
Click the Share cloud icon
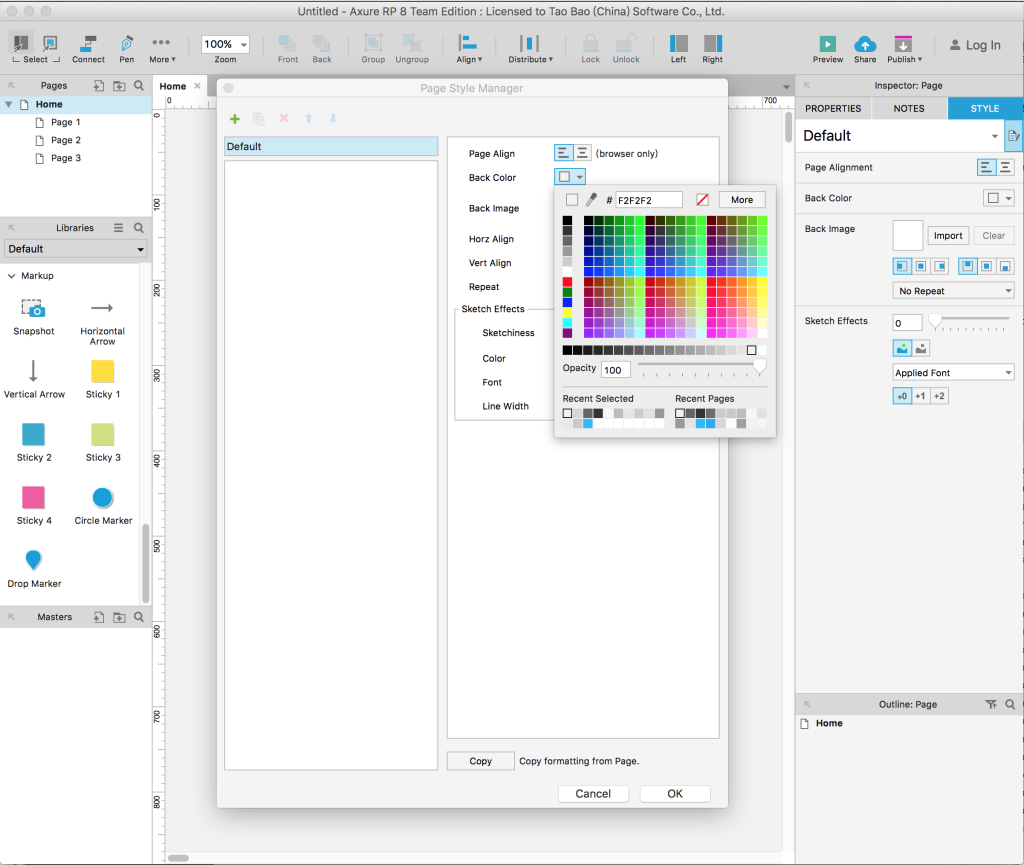865,44
